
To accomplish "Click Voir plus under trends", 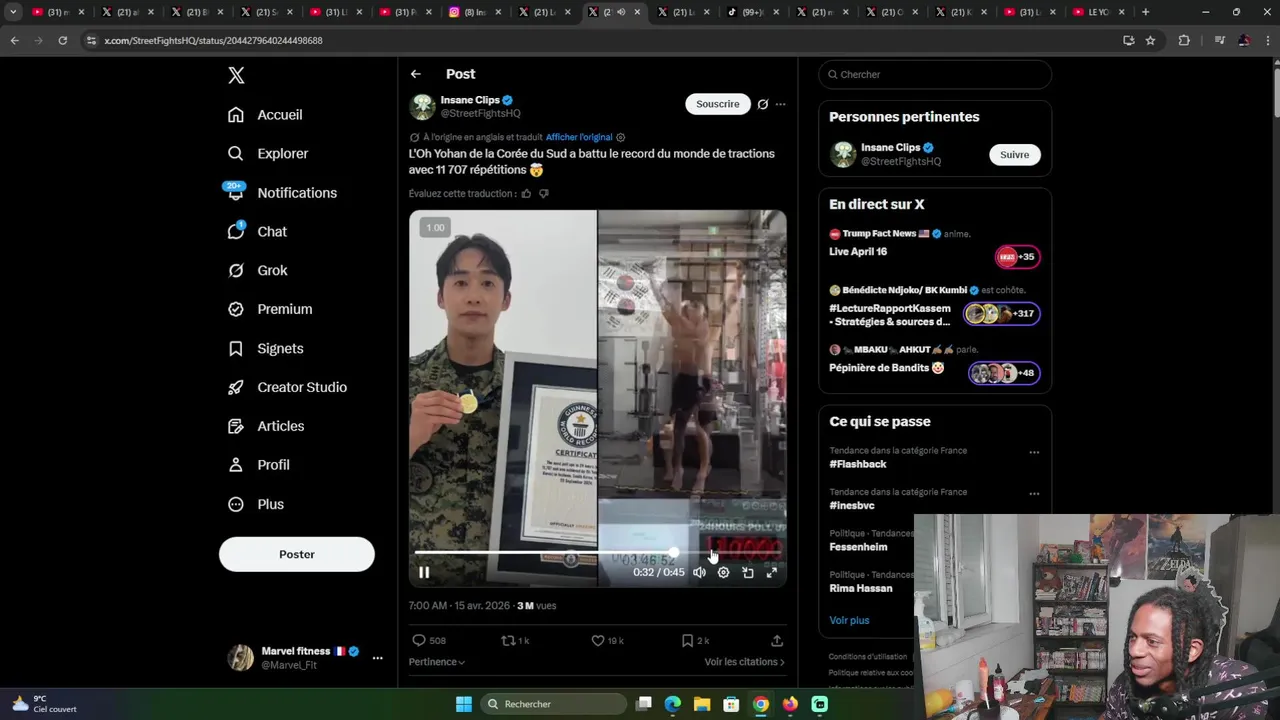I will (849, 620).
